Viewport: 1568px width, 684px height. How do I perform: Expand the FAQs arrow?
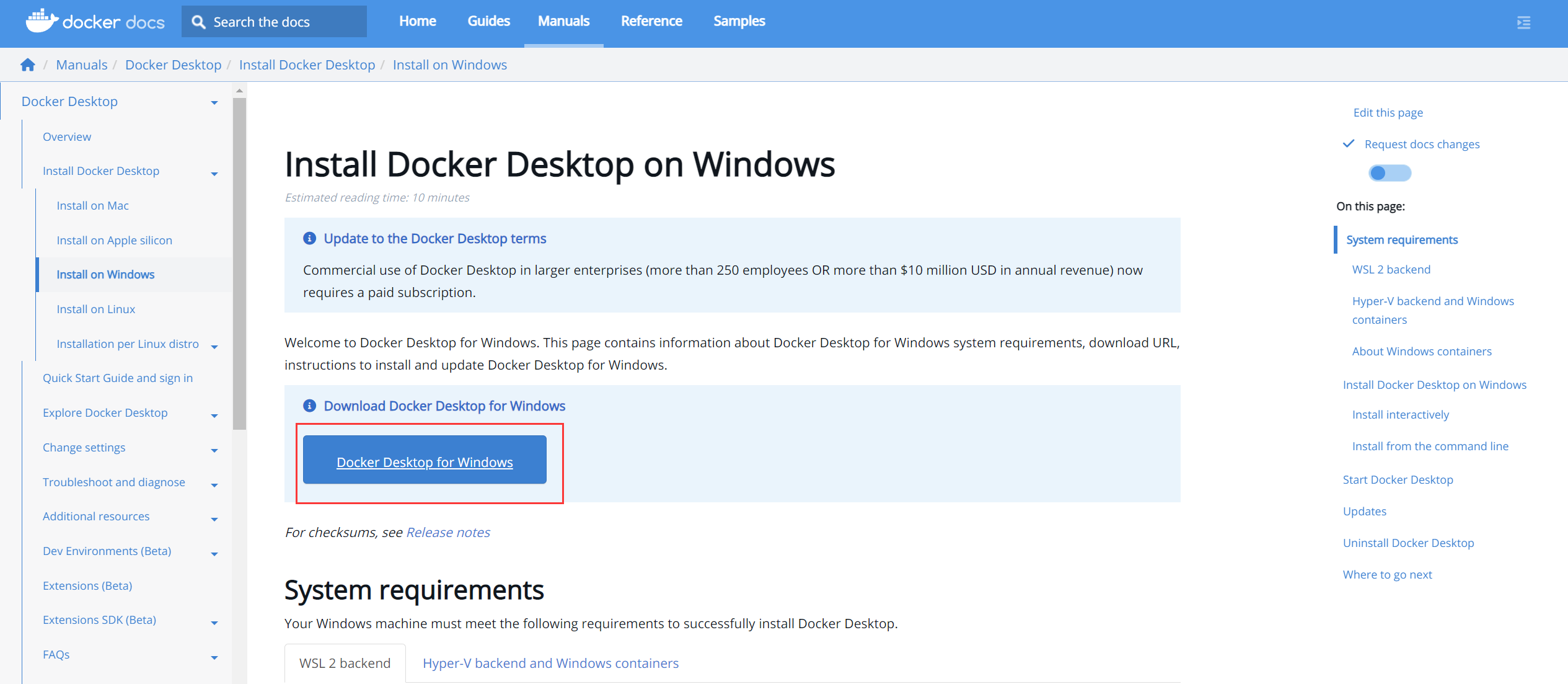[x=214, y=657]
